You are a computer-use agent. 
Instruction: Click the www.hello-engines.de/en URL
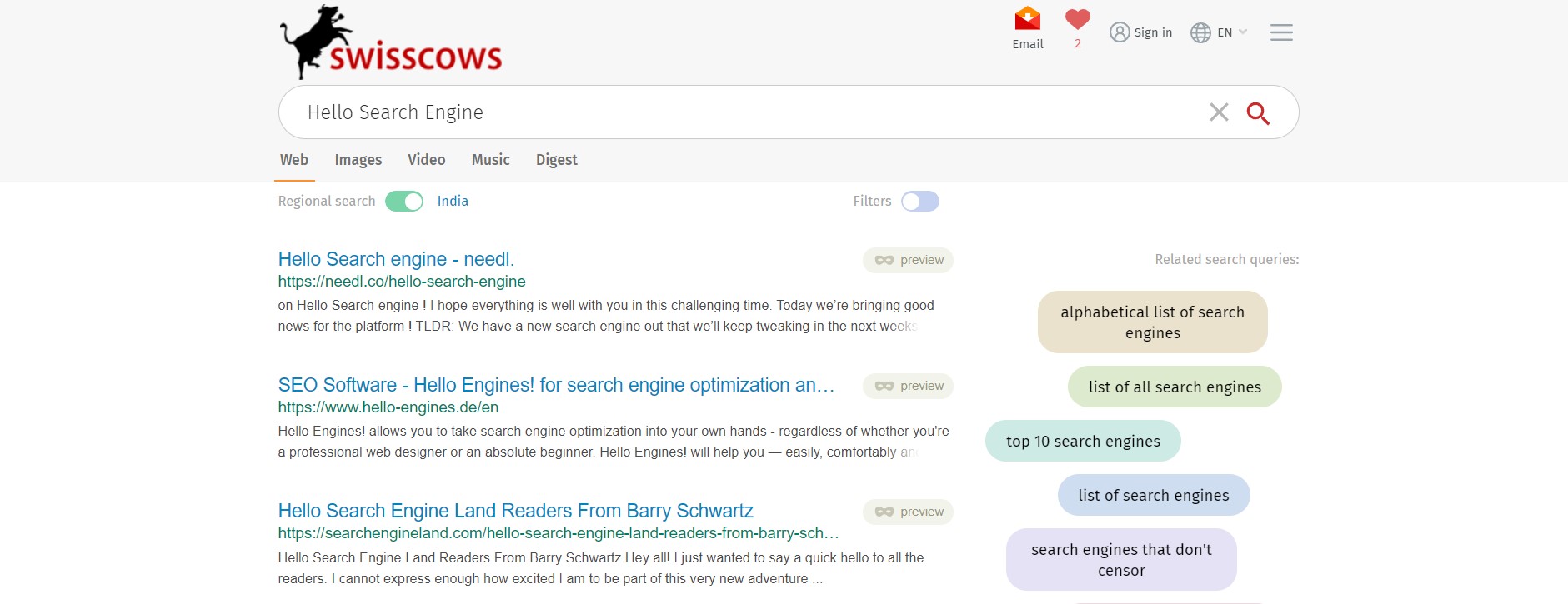tap(388, 407)
